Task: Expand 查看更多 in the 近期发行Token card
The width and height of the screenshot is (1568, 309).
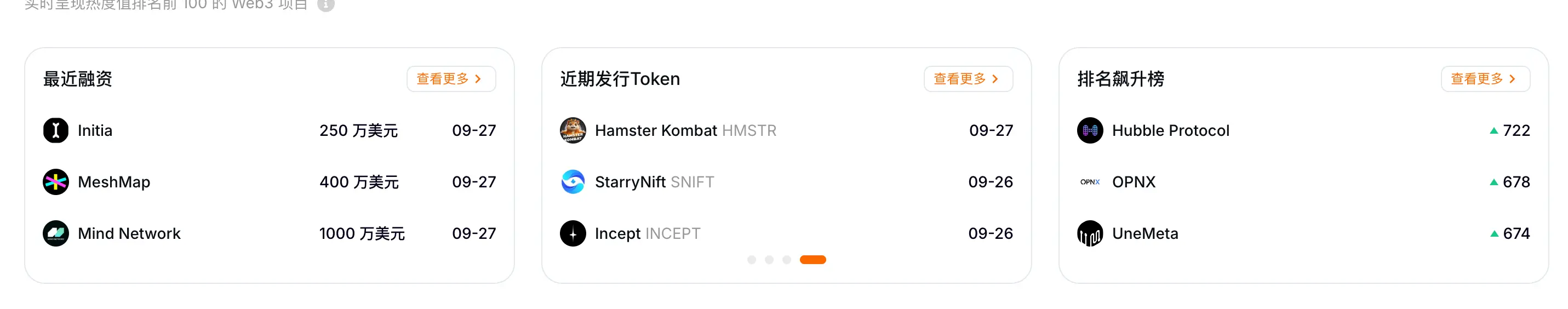Action: click(x=968, y=79)
